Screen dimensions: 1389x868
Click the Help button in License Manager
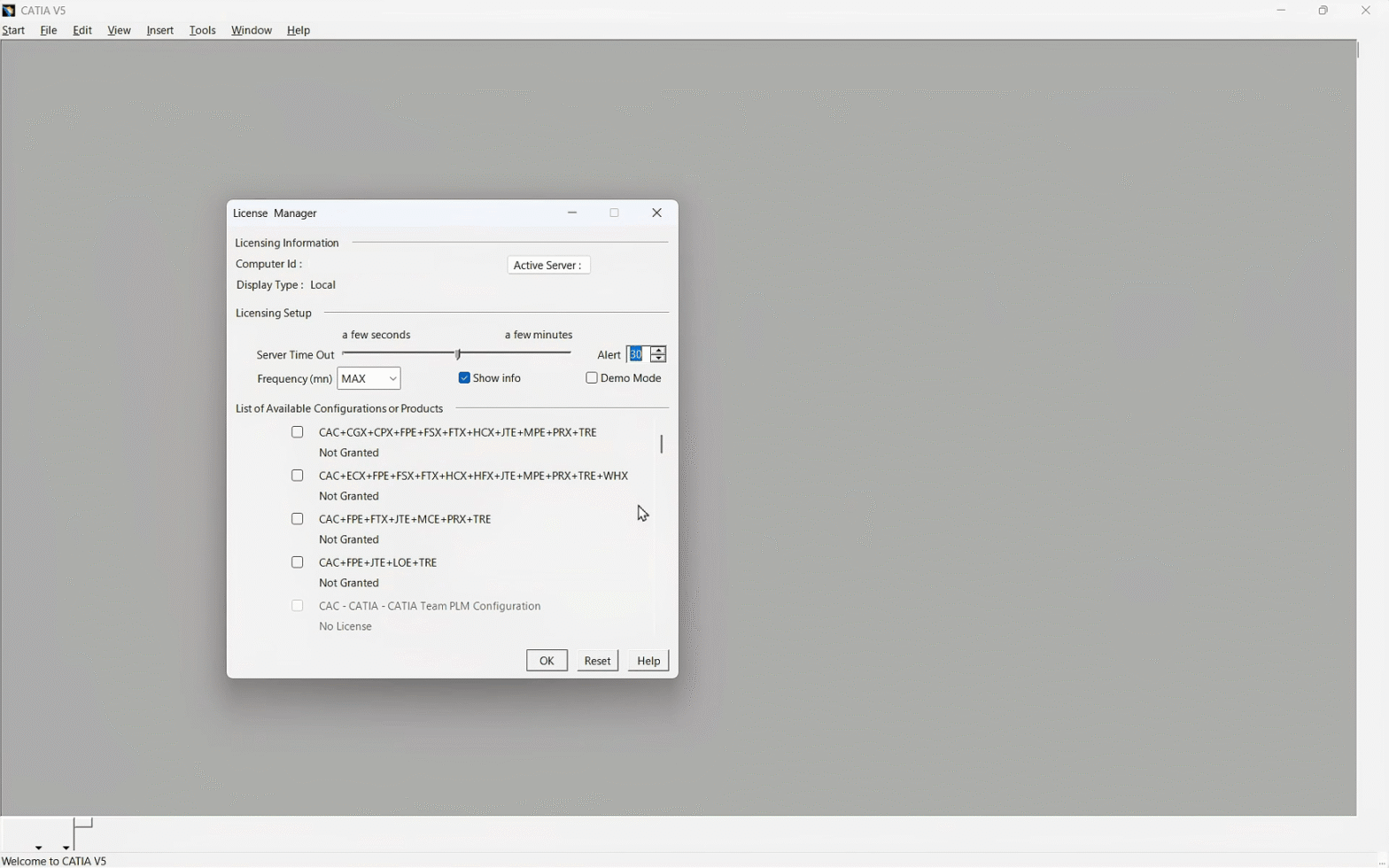pos(648,661)
